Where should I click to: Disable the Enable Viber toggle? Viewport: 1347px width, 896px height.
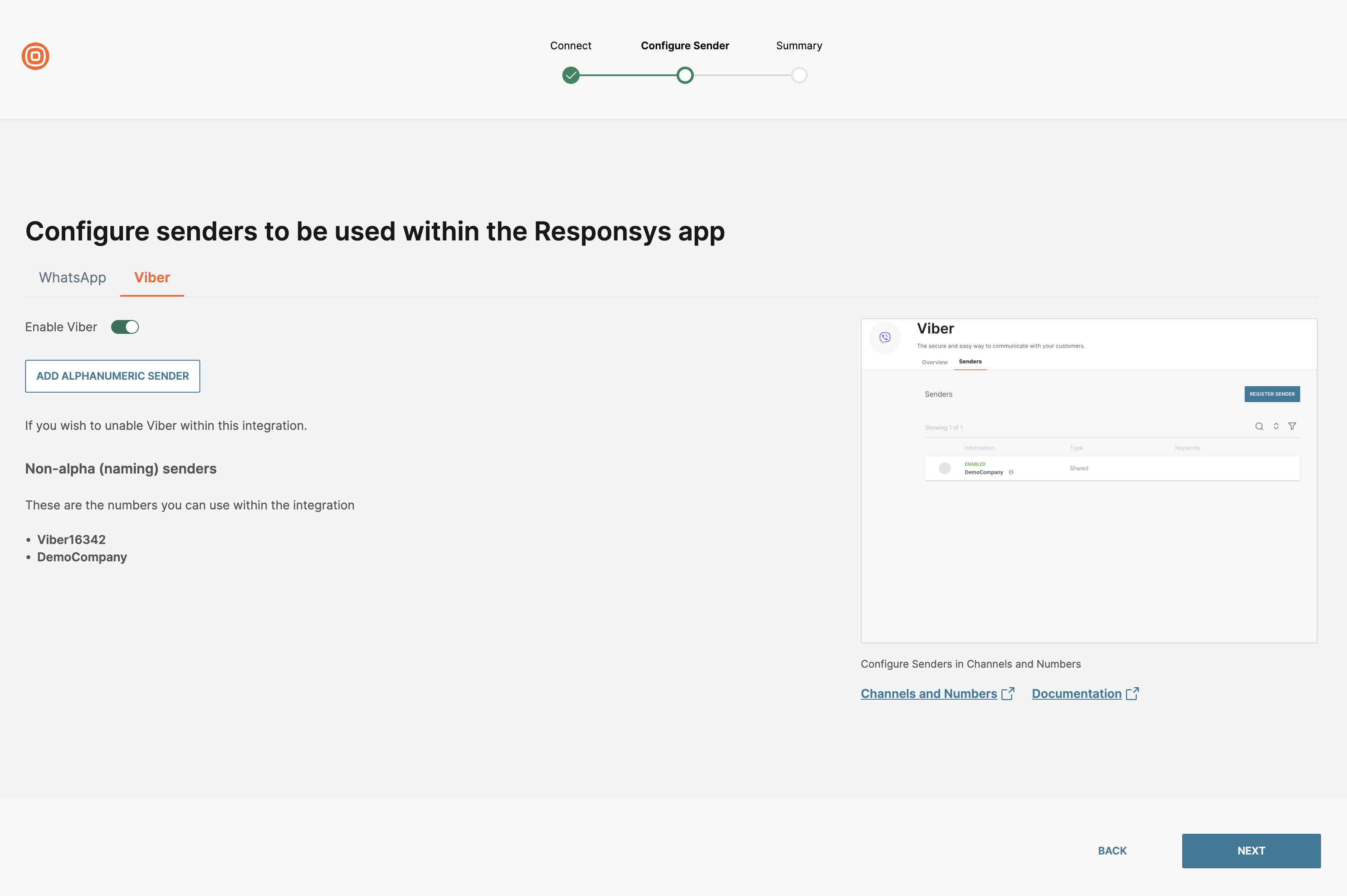coord(125,326)
